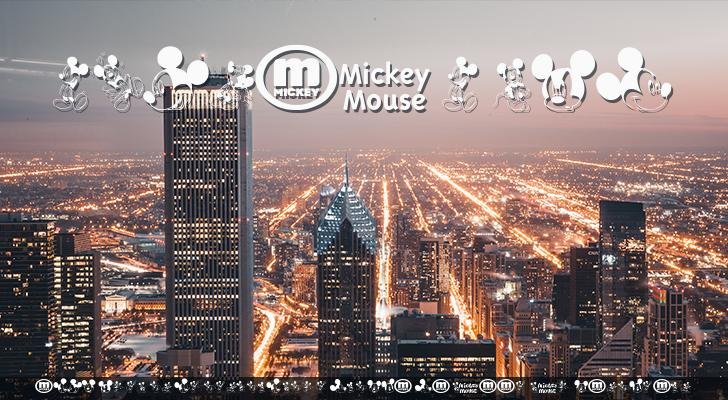
Task: Click the first small "Mickey Mouse" text in bottom strip
Action: [x=464, y=386]
